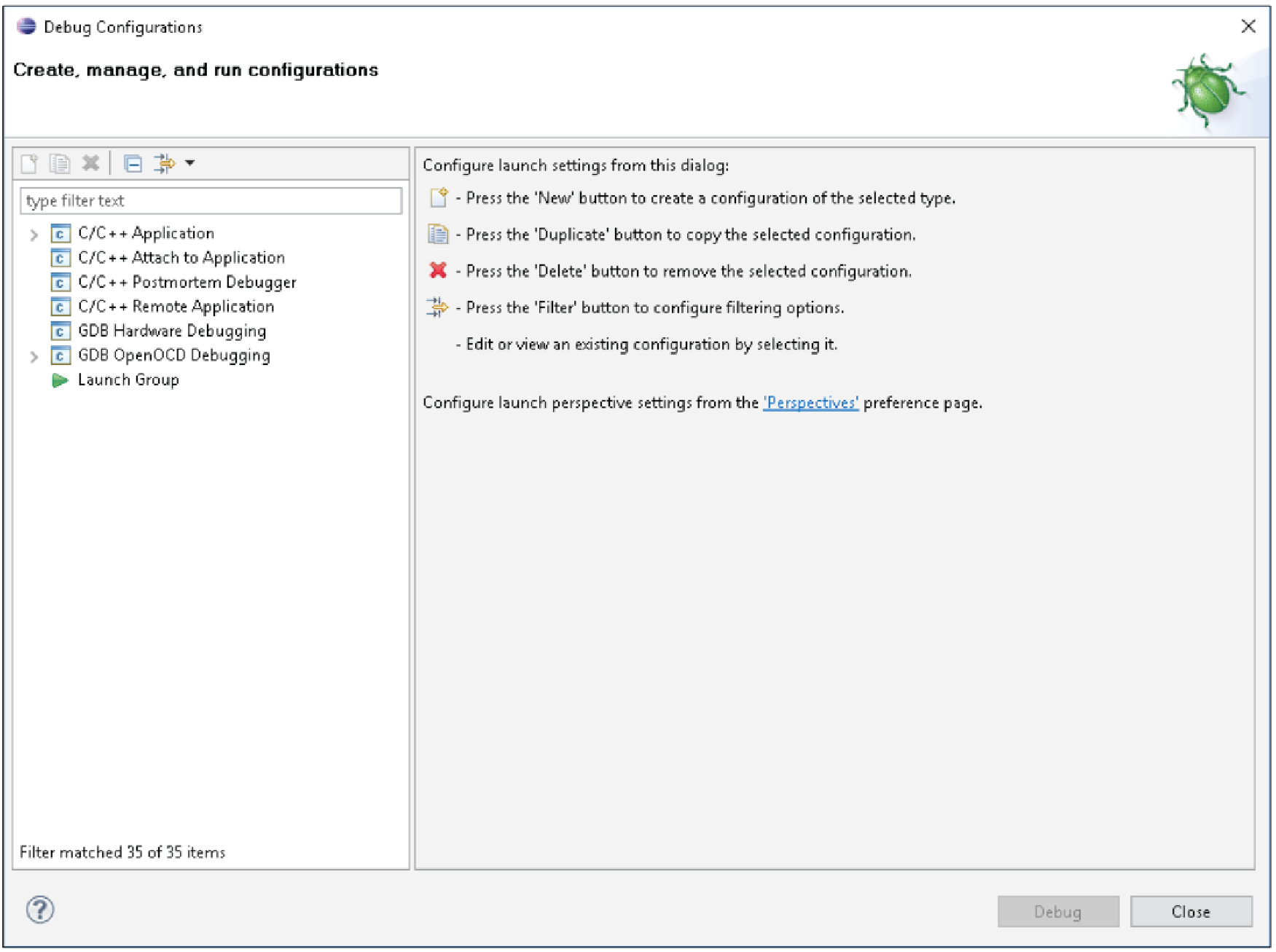Expand the GDB OpenOCD Debugging node
1276x952 pixels.
[34, 357]
